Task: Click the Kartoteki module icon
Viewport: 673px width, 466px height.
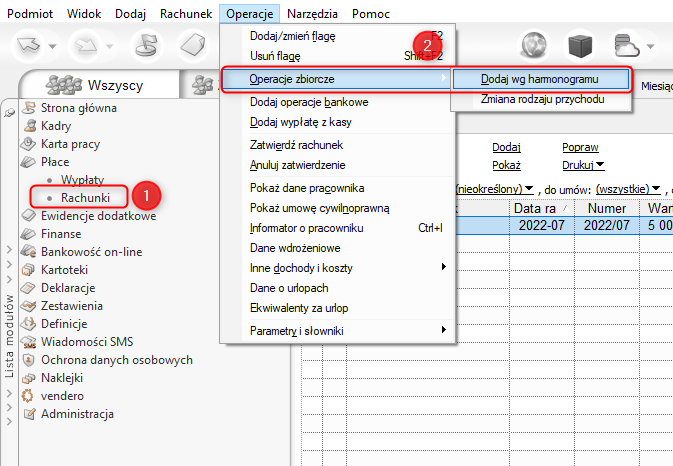Action: [28, 269]
